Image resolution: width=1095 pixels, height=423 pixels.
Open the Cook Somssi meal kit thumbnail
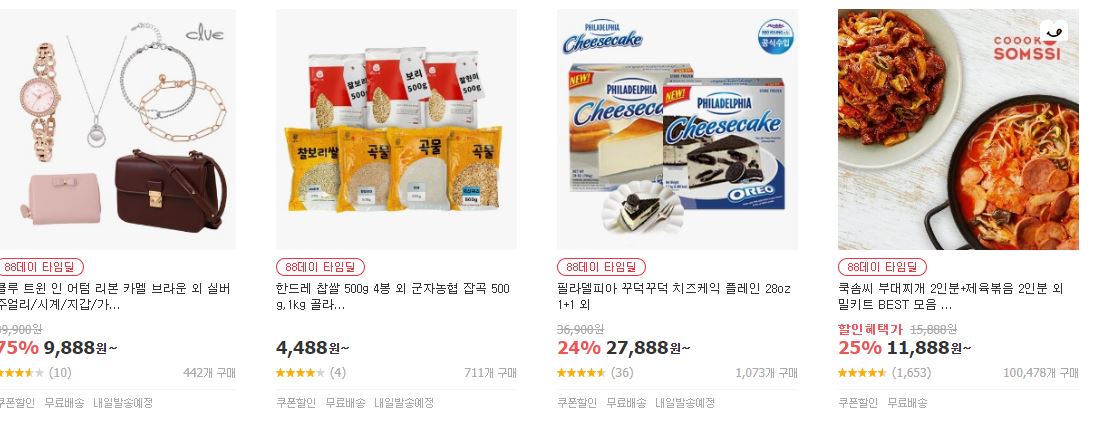pyautogui.click(x=958, y=129)
